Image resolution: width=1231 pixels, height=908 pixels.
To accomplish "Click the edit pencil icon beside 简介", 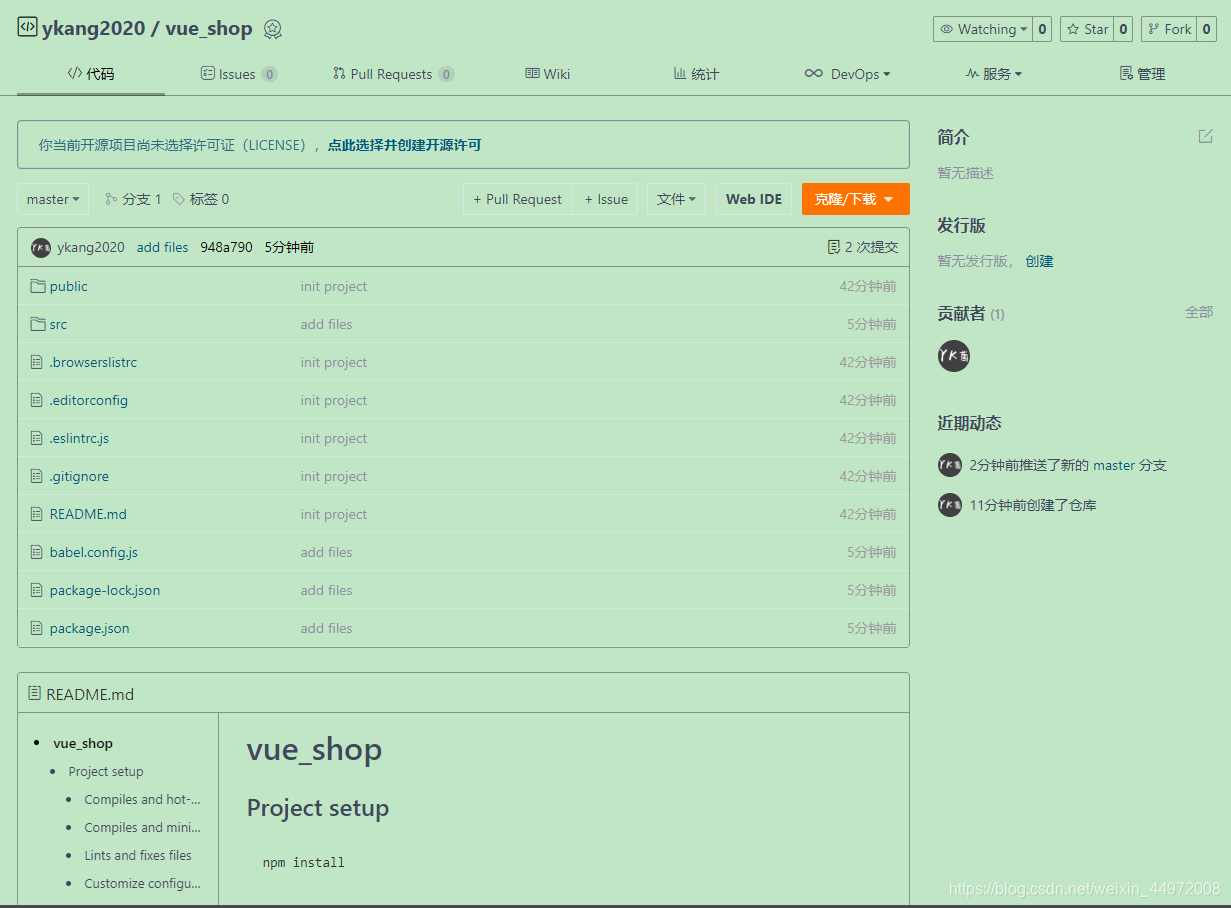I will [1206, 136].
